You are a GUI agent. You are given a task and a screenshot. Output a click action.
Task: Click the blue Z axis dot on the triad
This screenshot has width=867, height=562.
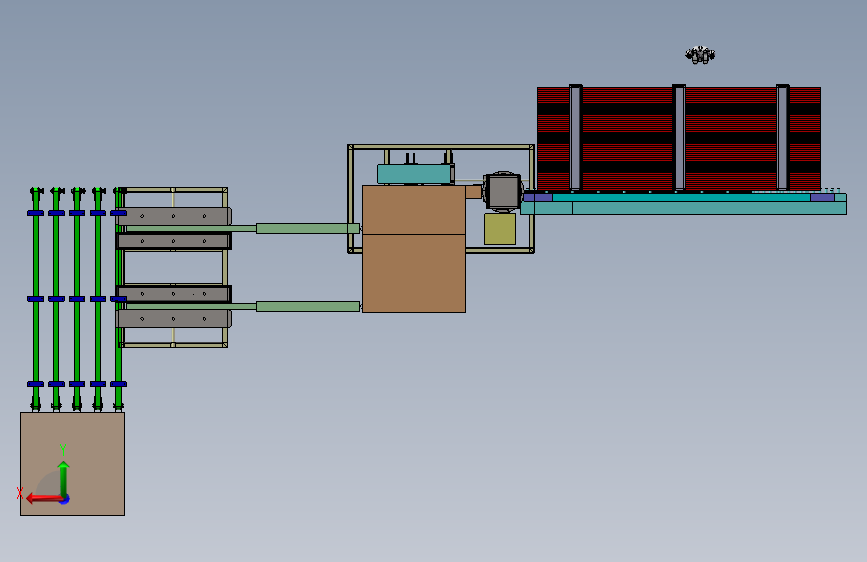point(65,499)
